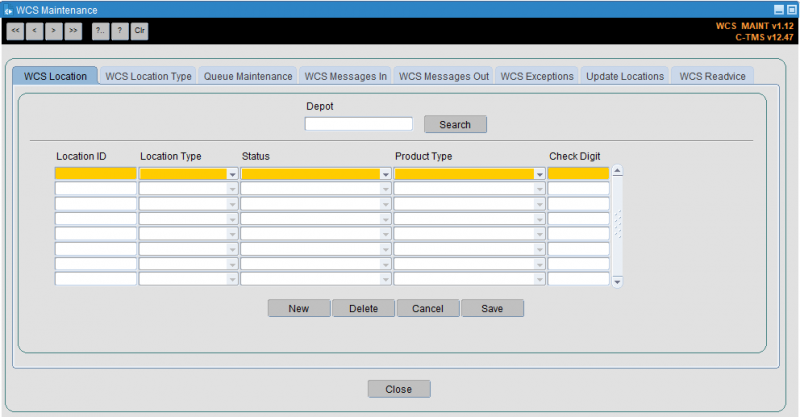Click the single ? toolbar button

[x=120, y=31]
